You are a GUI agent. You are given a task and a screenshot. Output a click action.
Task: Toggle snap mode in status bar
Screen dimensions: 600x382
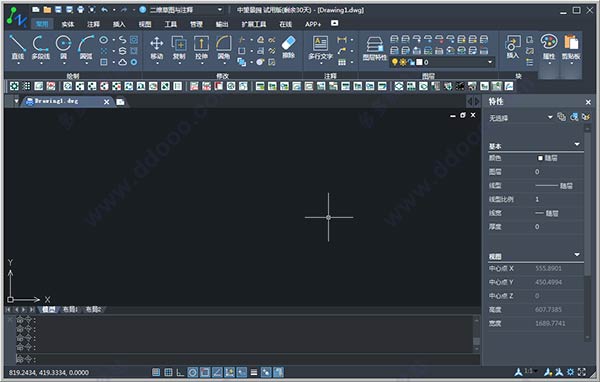(x=156, y=372)
